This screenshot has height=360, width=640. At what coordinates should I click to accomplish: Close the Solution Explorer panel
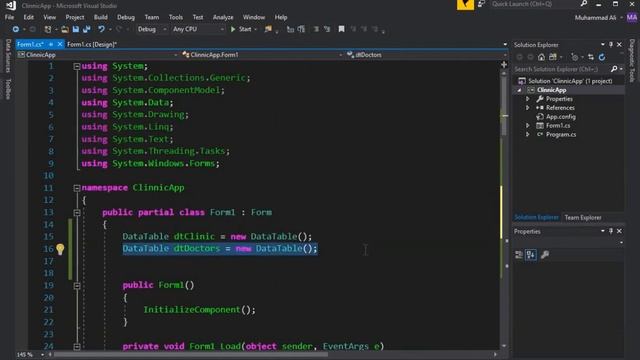click(619, 44)
